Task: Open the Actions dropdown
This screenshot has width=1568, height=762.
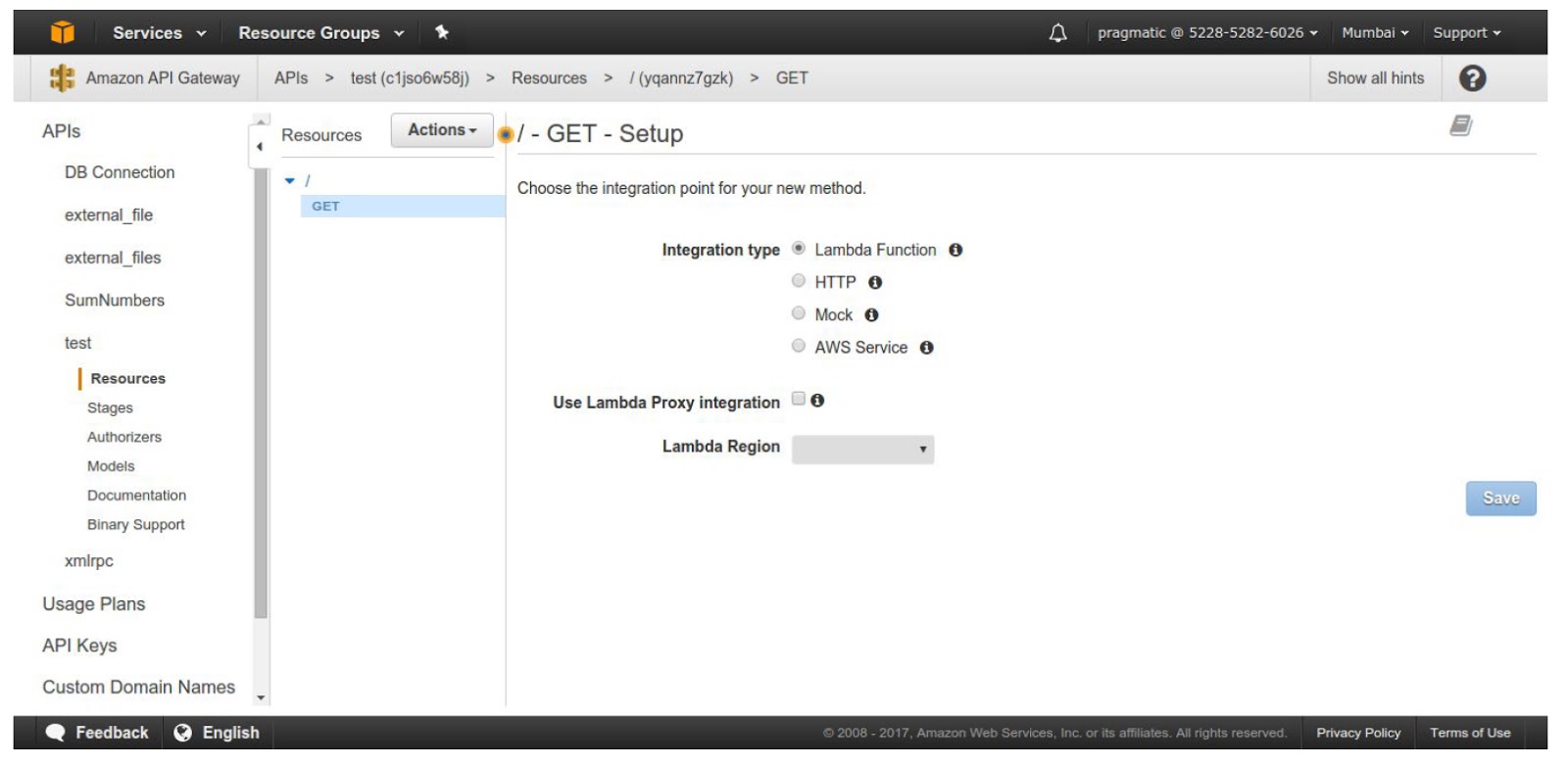Action: tap(442, 130)
